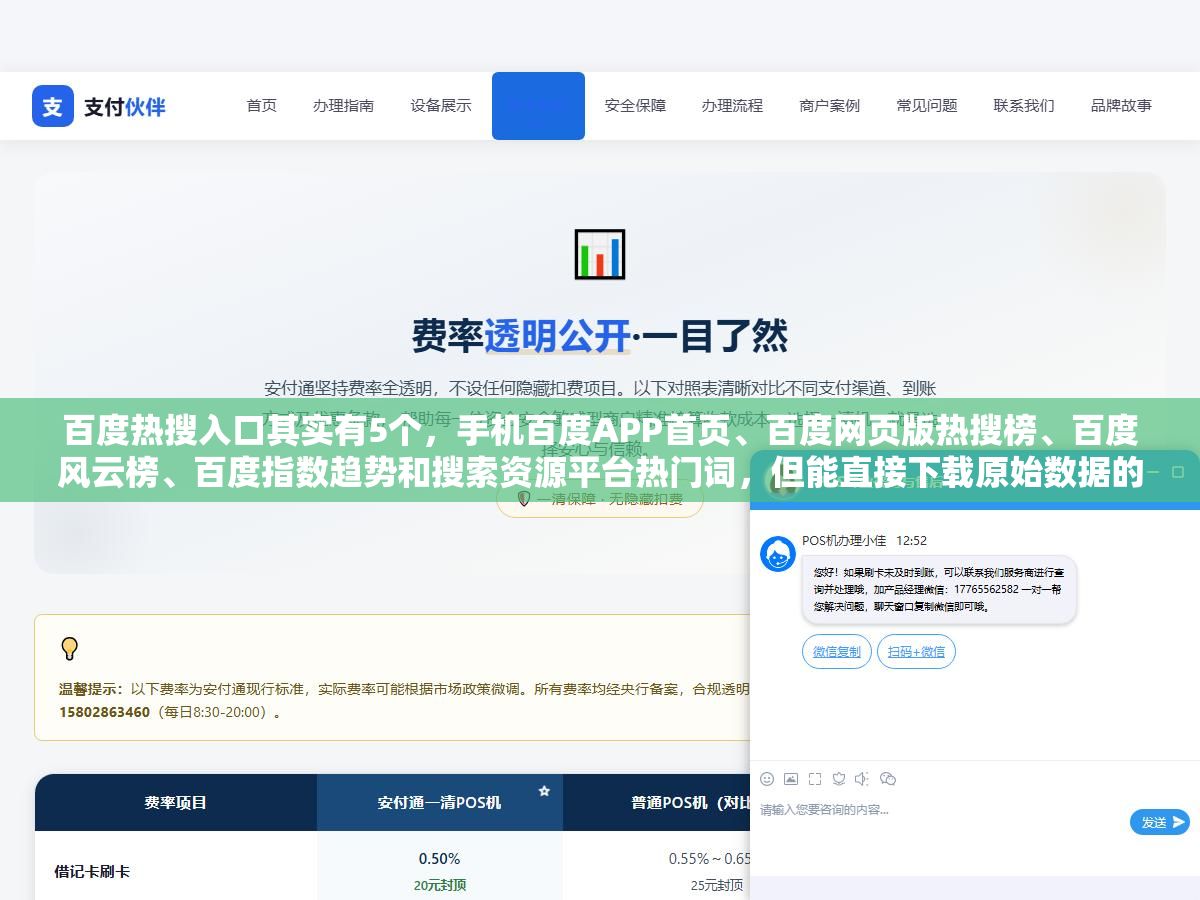Click the 费率透明公开·一目了然 heading
The height and width of the screenshot is (900, 1200).
click(x=600, y=336)
